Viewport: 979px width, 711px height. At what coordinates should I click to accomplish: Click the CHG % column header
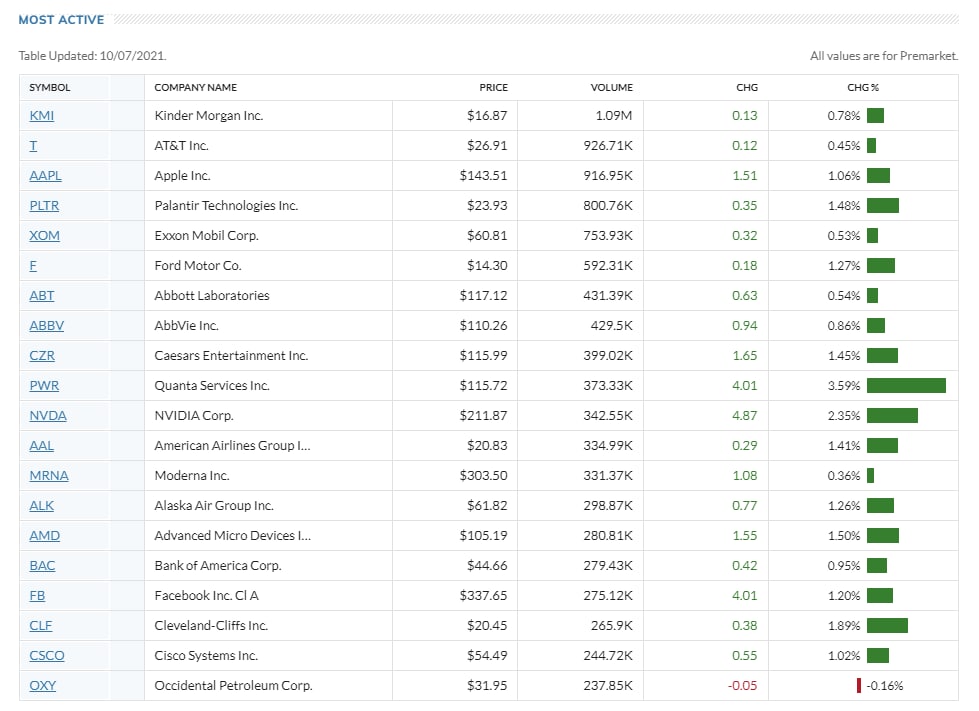click(x=863, y=87)
